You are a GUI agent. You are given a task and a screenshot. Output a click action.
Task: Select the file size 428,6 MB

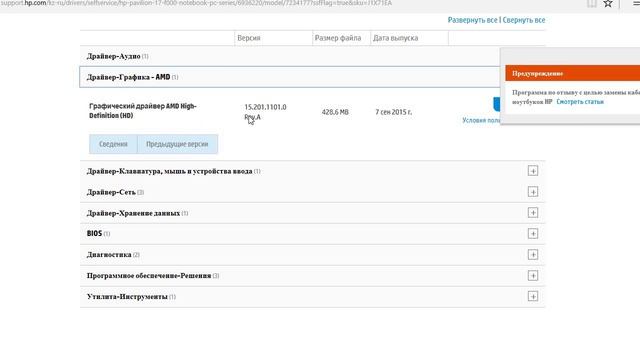pos(335,112)
